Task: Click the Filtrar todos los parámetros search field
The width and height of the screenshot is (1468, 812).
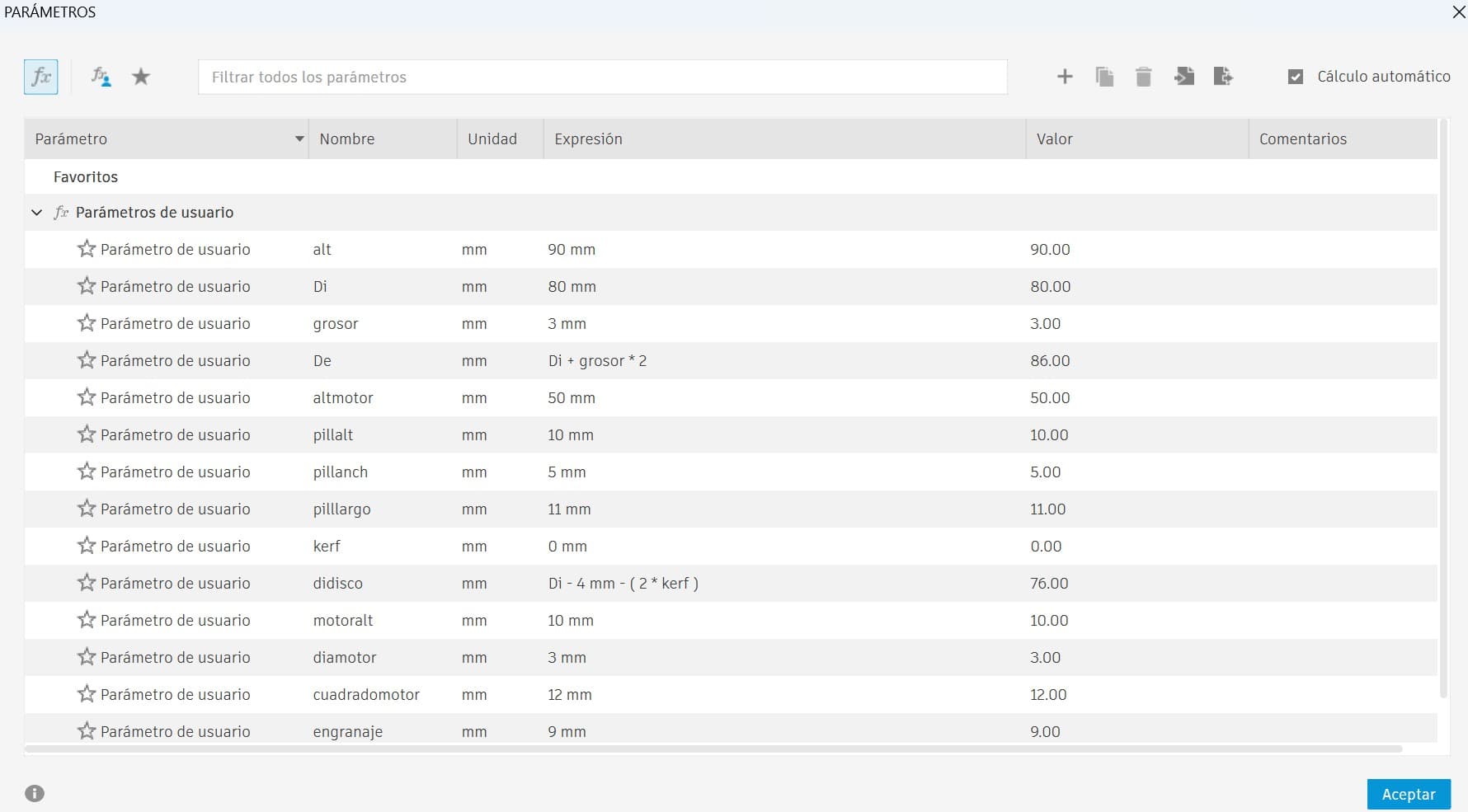Action: pos(603,77)
